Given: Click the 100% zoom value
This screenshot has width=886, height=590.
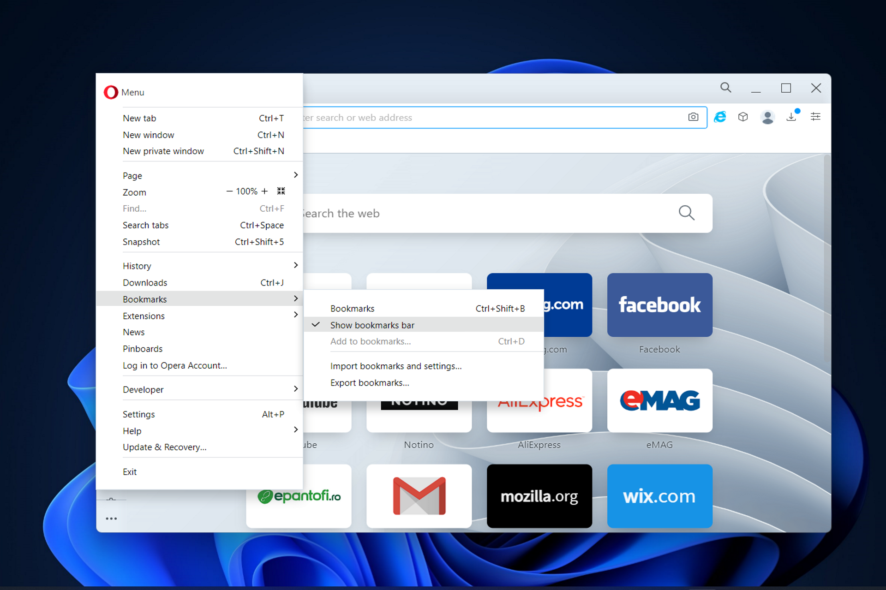Looking at the screenshot, I should pyautogui.click(x=246, y=192).
